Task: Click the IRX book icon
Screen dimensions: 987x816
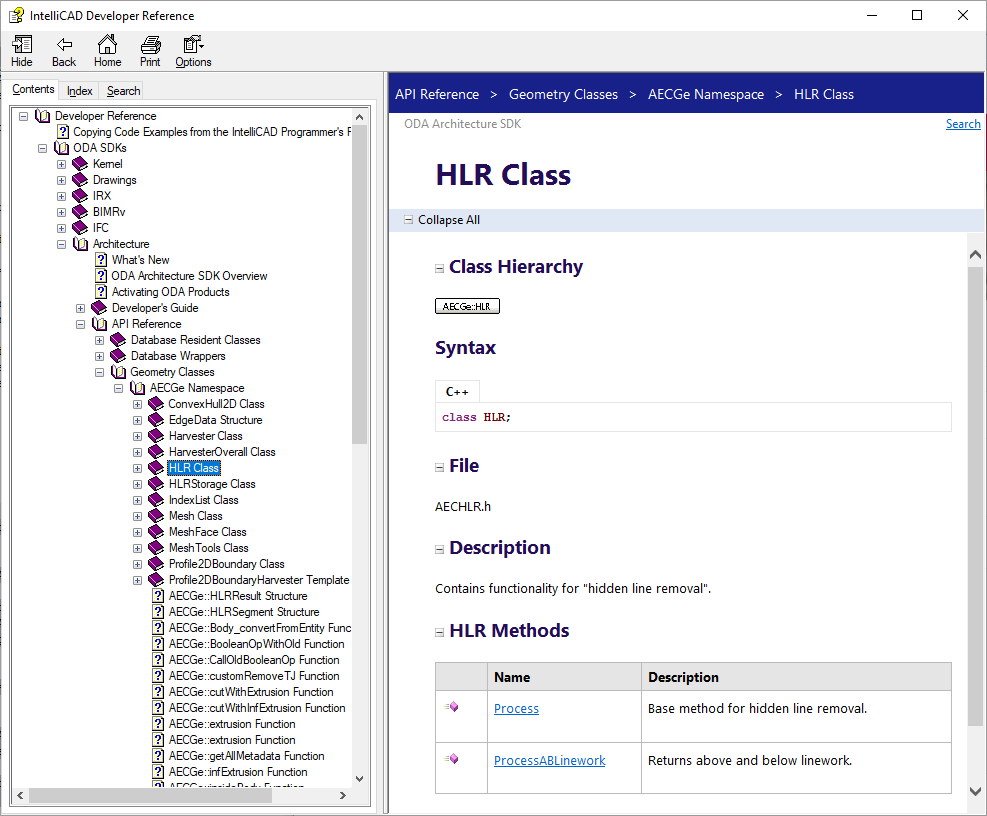Action: click(80, 196)
